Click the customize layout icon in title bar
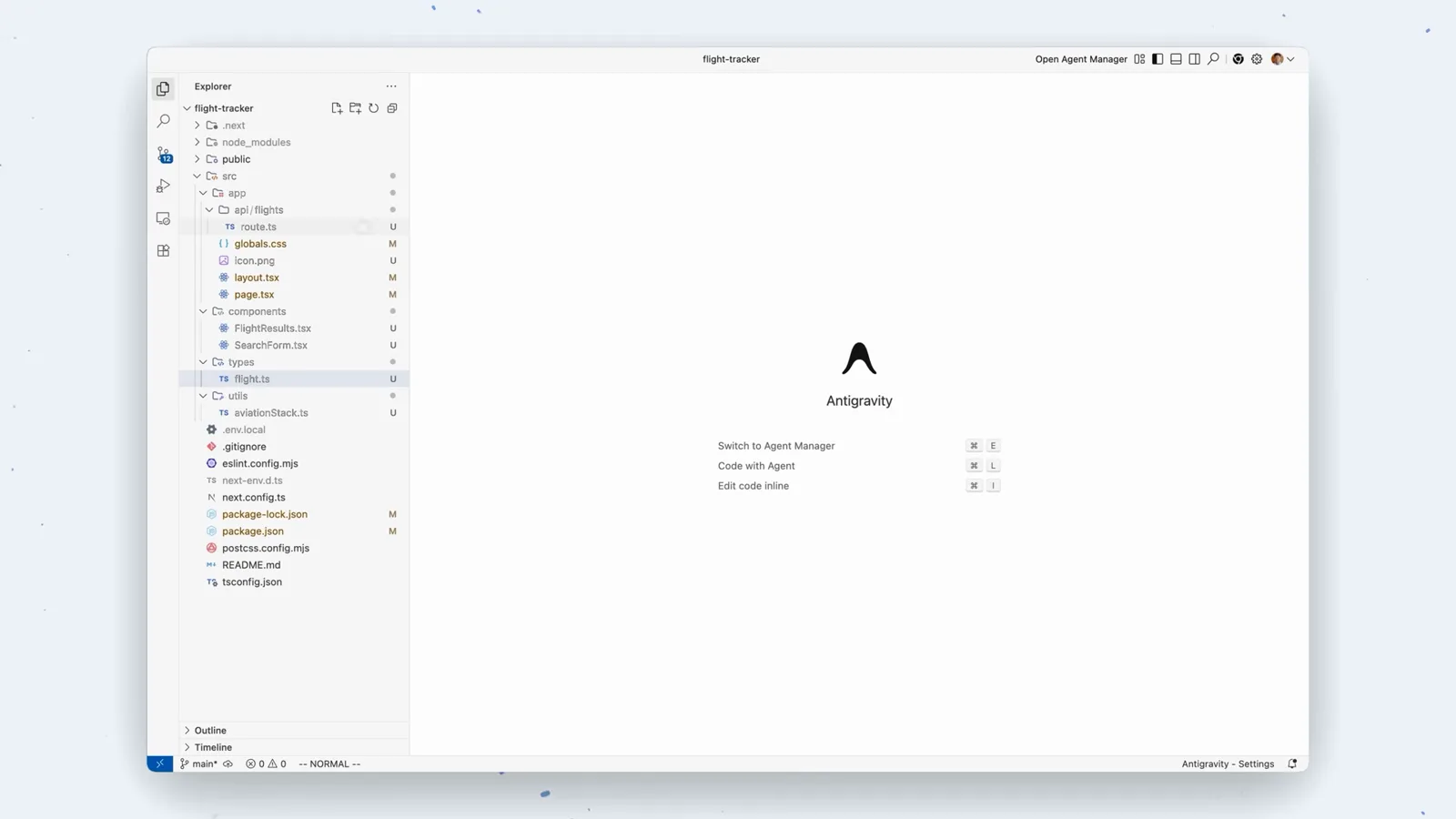The image size is (1456, 819). pos(1139,59)
